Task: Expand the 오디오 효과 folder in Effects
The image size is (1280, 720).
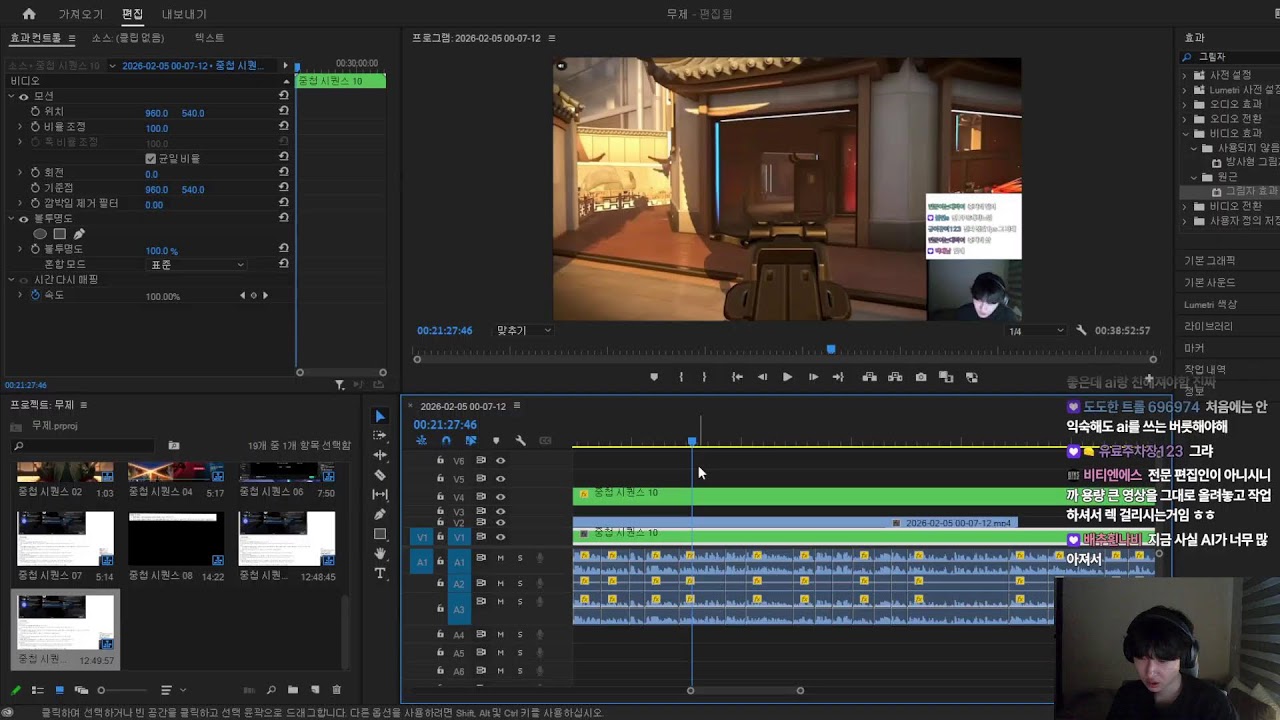Action: point(1186,104)
